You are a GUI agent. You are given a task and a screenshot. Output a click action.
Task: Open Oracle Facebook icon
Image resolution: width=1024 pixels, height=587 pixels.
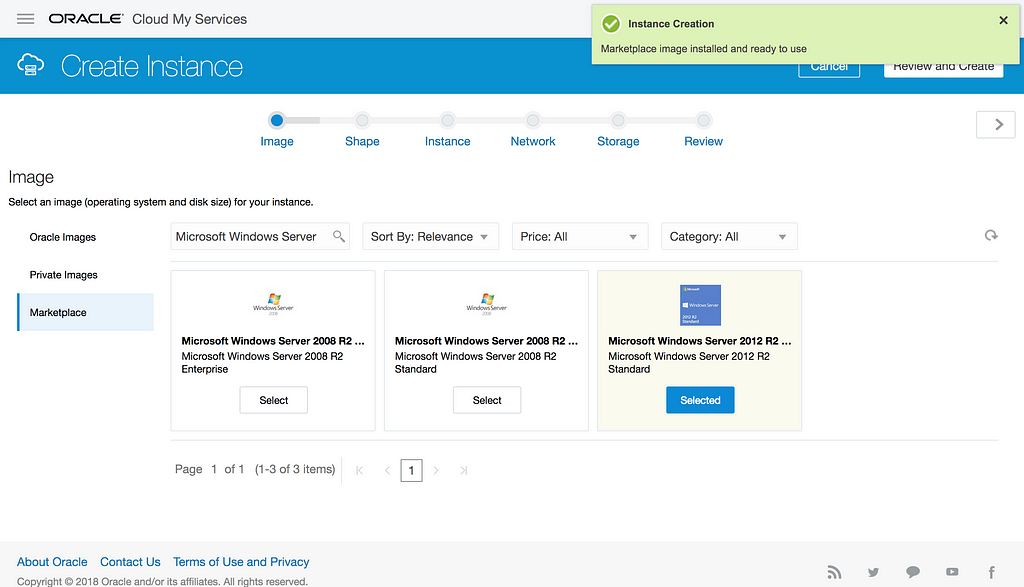[x=991, y=572]
